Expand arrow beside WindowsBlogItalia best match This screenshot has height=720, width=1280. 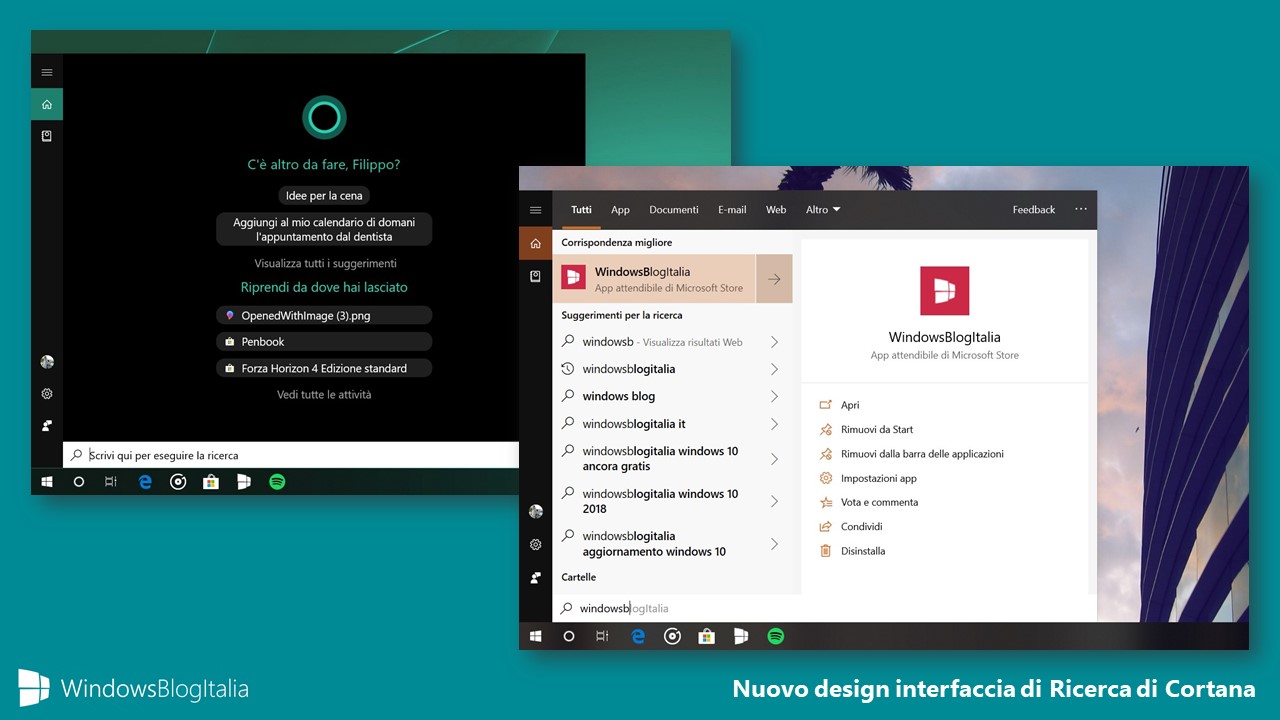[774, 279]
